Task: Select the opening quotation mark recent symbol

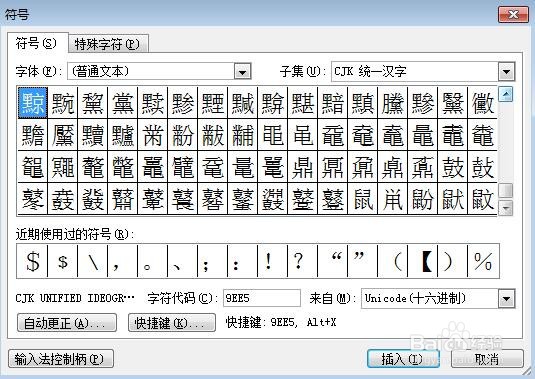Action: (x=333, y=261)
